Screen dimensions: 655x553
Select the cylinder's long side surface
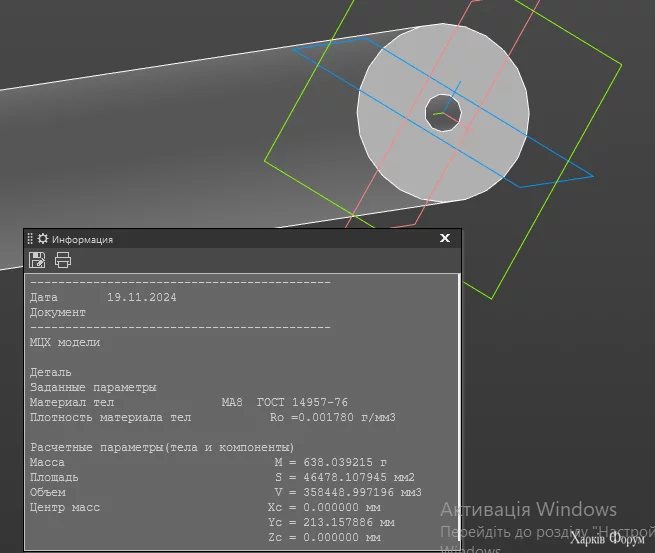(150, 150)
